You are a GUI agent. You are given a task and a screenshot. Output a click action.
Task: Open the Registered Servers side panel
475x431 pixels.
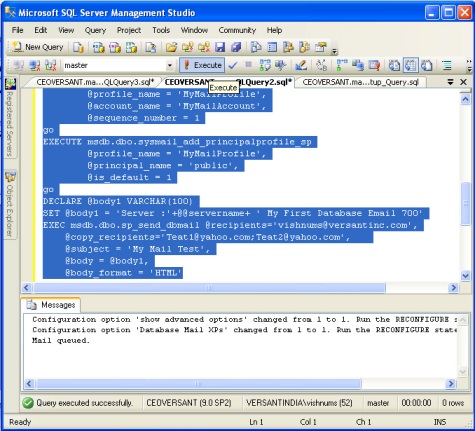[10, 117]
